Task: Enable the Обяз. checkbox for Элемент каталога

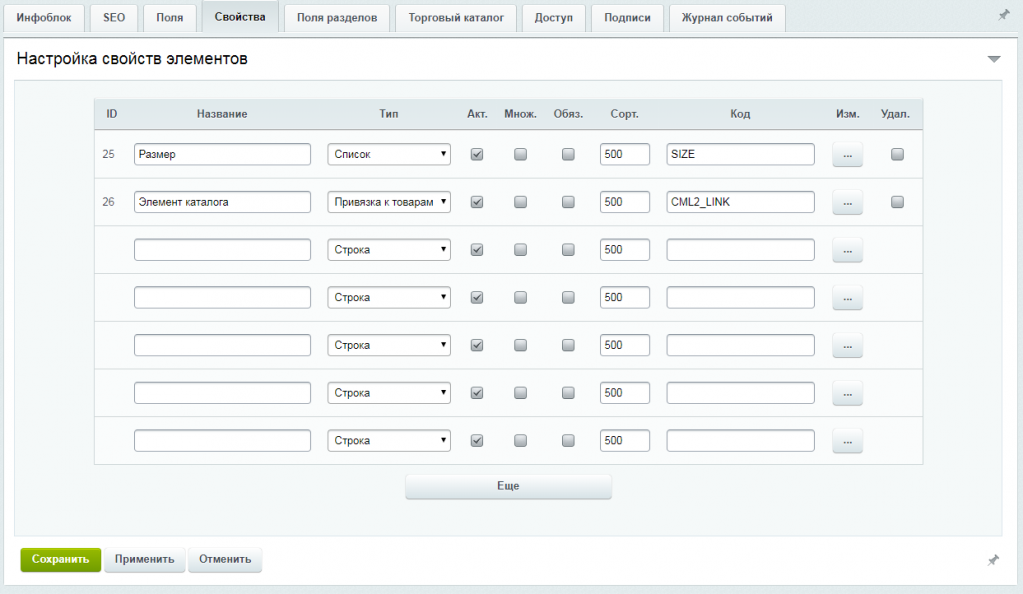Action: (x=568, y=202)
